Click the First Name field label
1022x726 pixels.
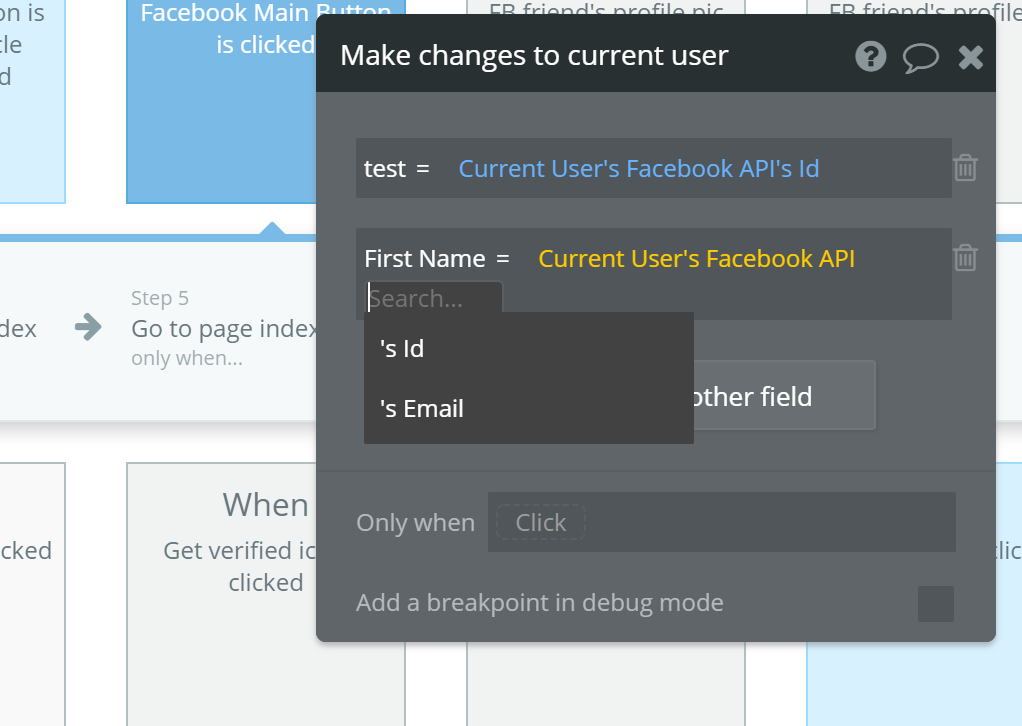click(x=424, y=258)
